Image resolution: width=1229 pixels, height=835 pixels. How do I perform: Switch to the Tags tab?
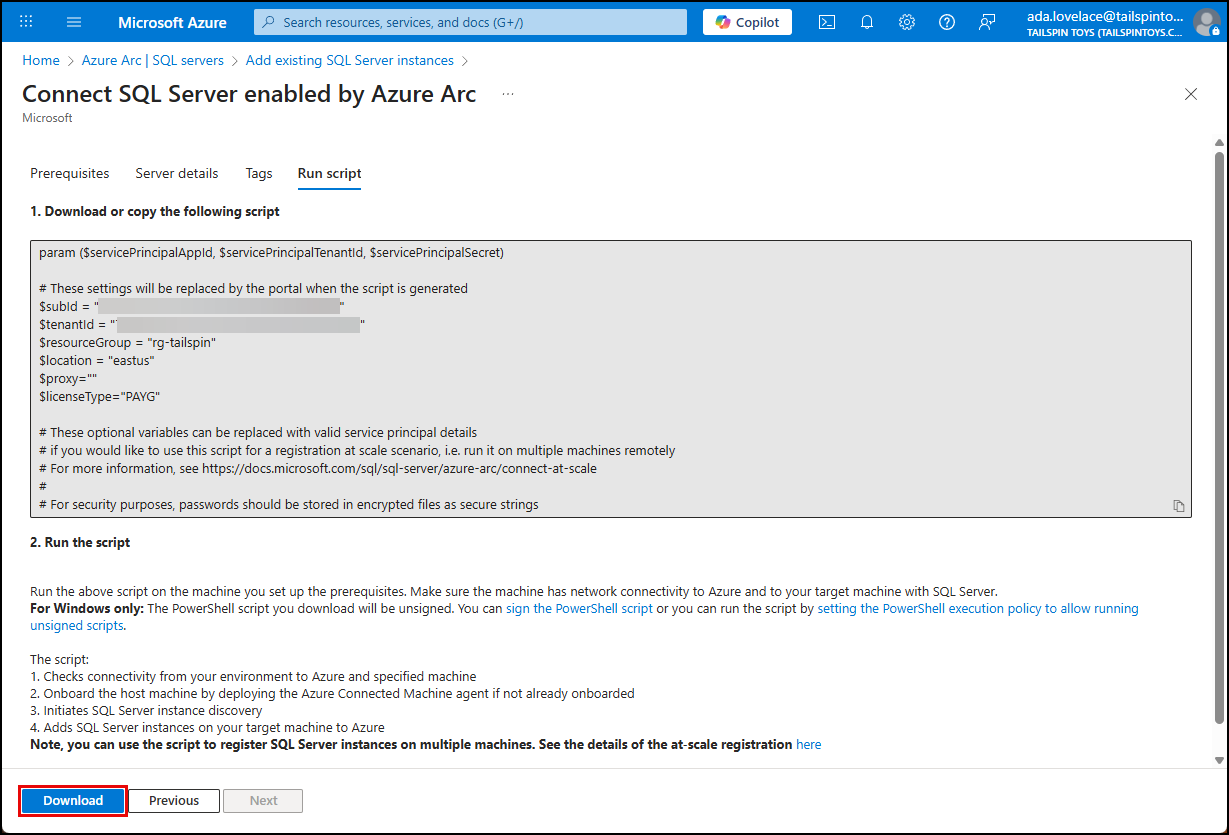(258, 173)
